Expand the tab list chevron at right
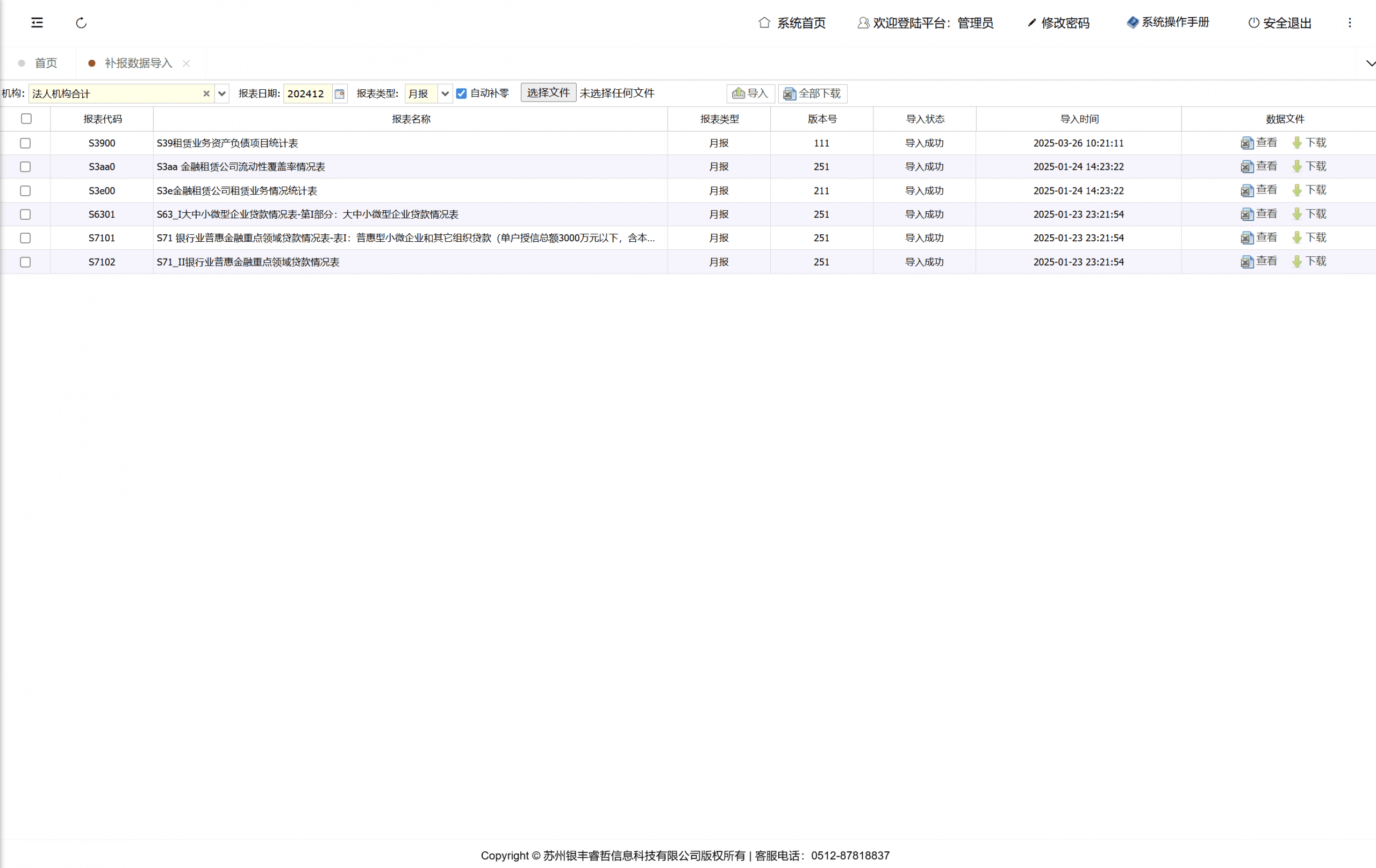The height and width of the screenshot is (868, 1376). [x=1370, y=63]
